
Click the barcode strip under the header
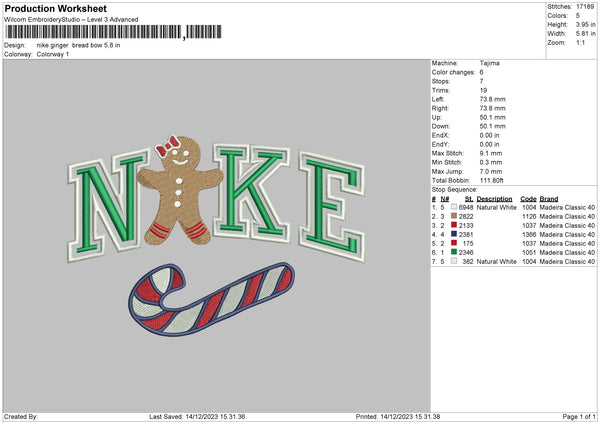point(113,32)
